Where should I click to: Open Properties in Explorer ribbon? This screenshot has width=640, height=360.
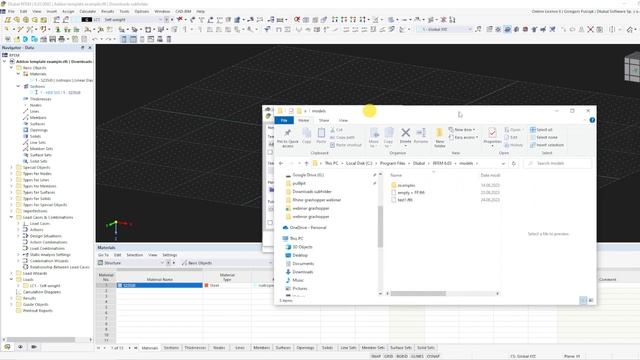(x=492, y=136)
